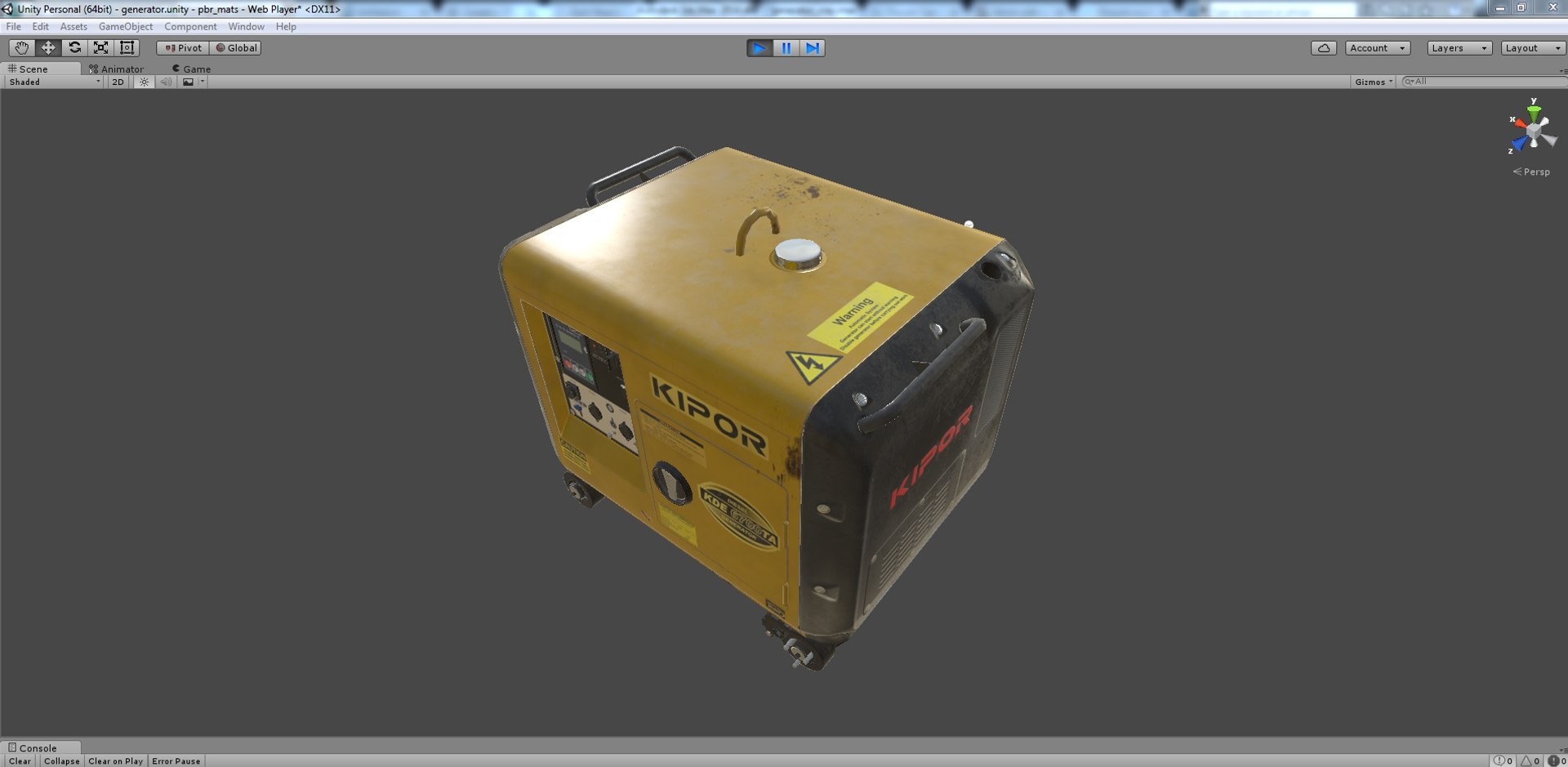Open the Help menu

click(x=286, y=27)
